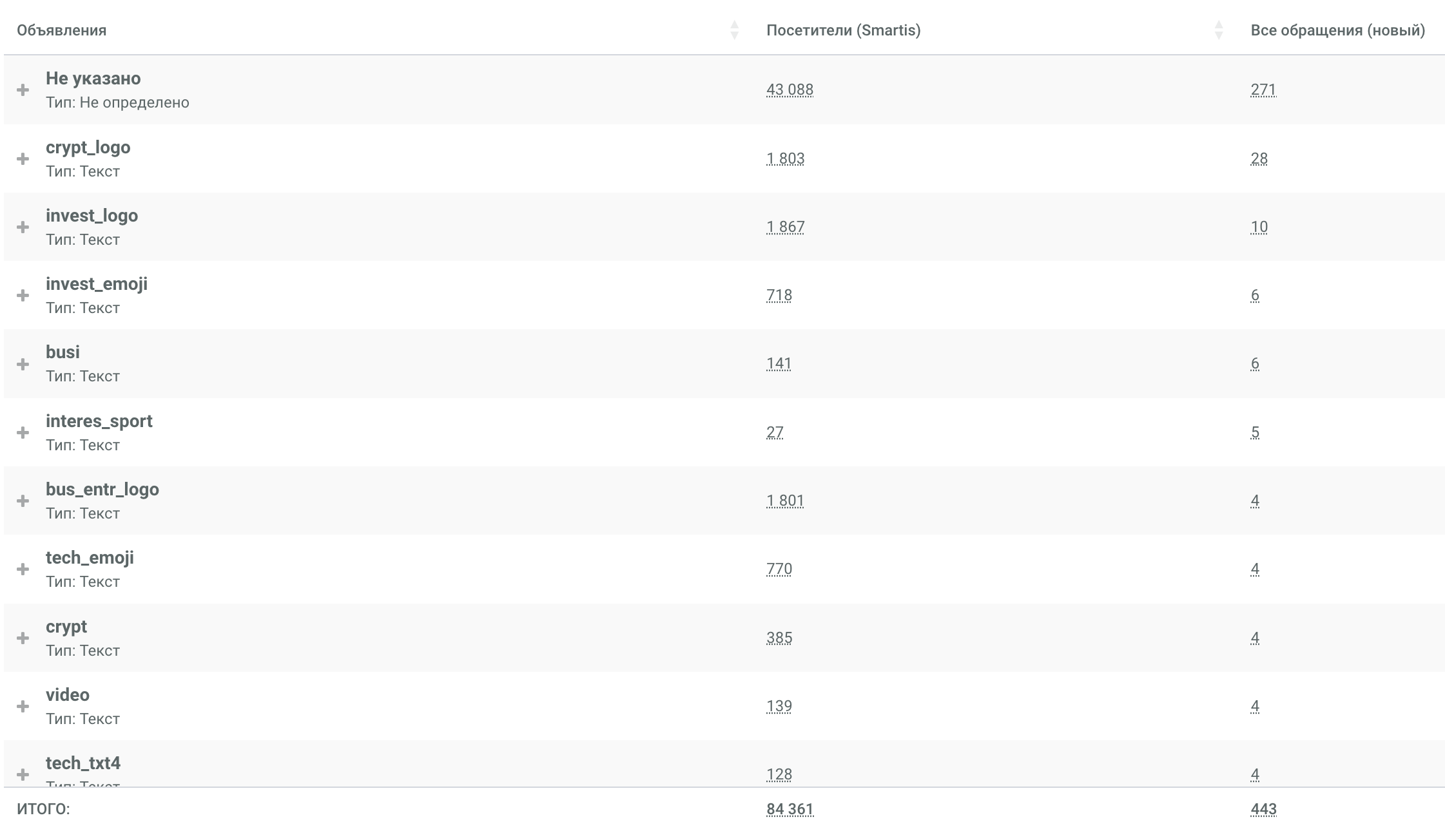Image resolution: width=1445 pixels, height=840 pixels.
Task: Click the plus icon beside busi
Action: pos(23,364)
